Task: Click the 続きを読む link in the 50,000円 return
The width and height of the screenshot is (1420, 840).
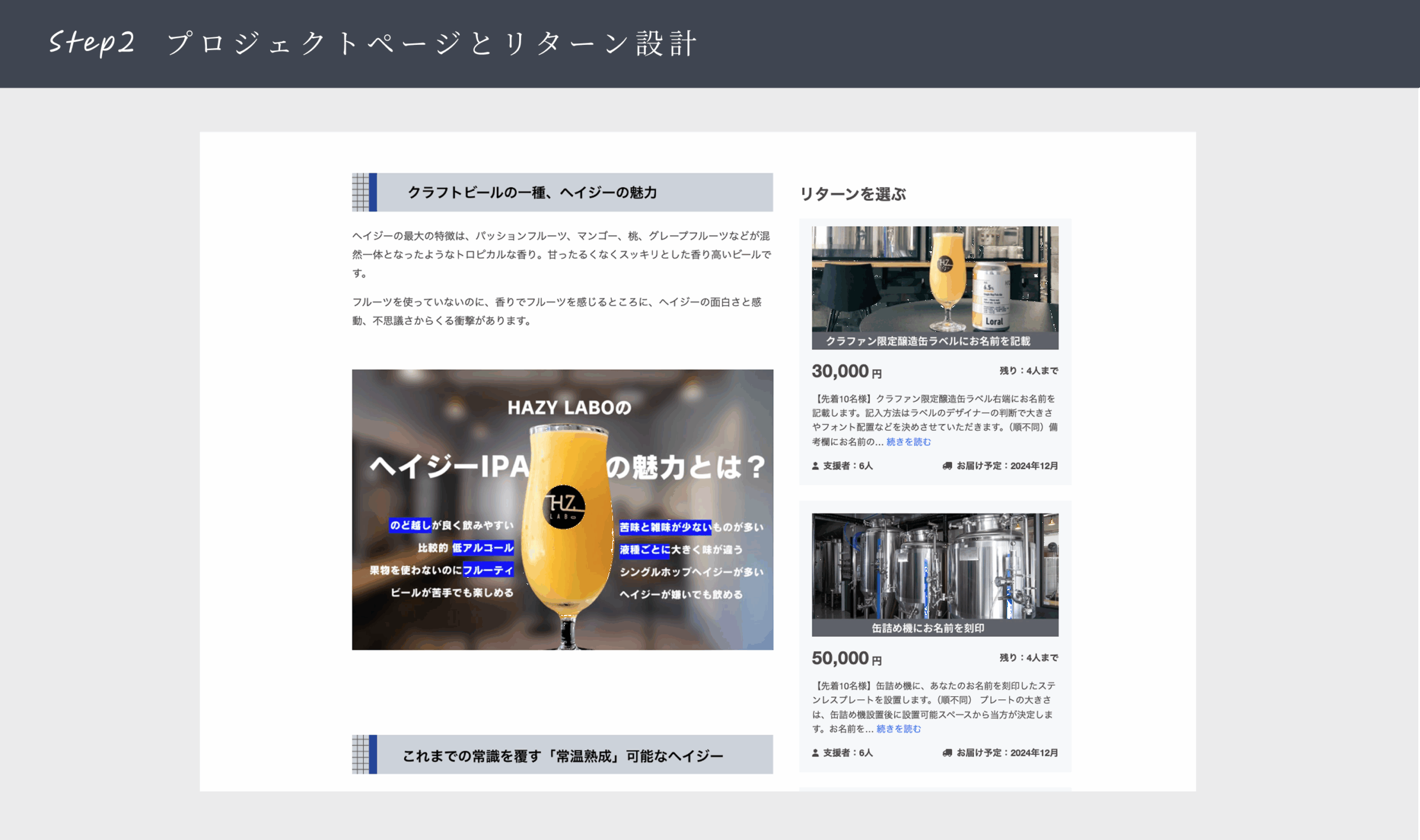Action: pos(899,729)
